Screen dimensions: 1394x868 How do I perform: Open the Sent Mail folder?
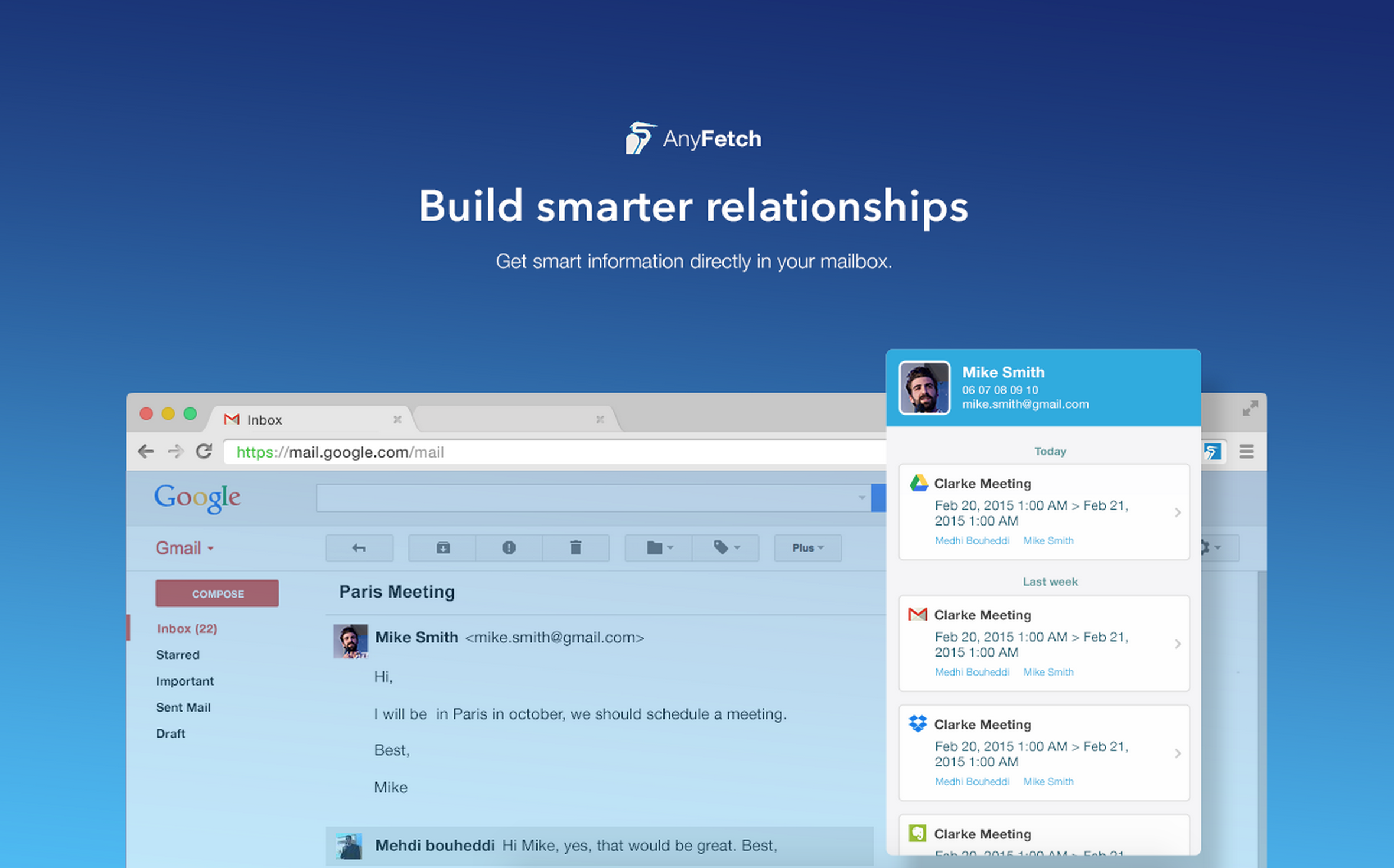click(x=183, y=707)
